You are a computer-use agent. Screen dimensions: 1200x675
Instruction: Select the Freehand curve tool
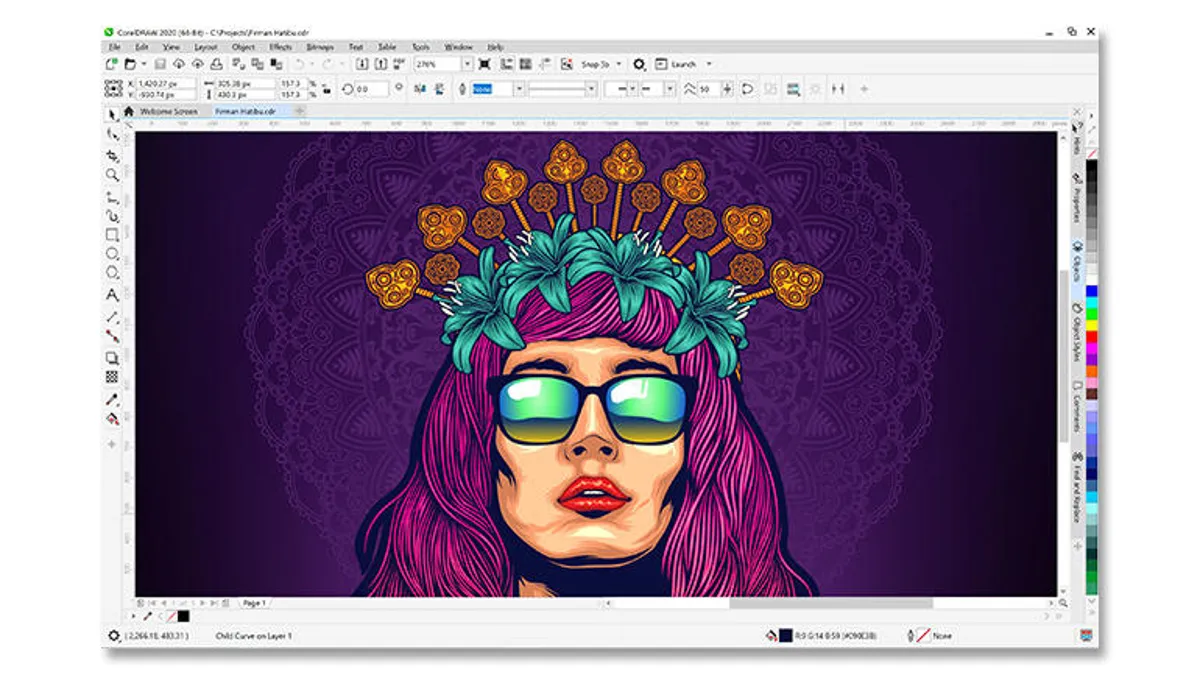click(112, 197)
